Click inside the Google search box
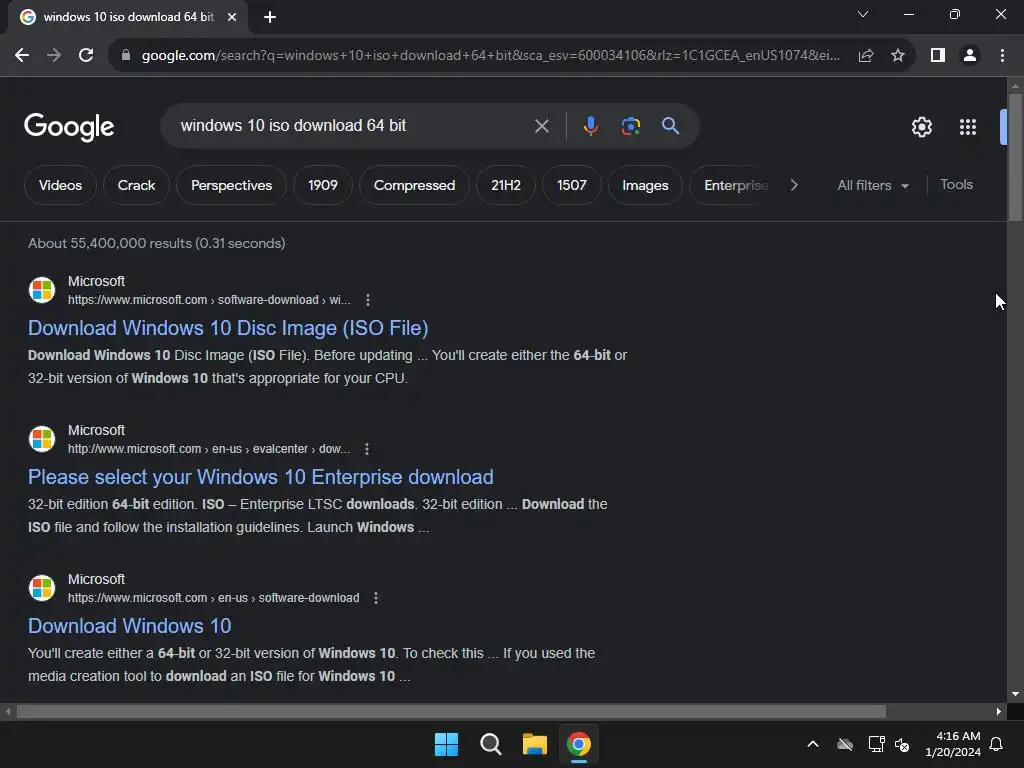Viewport: 1024px width, 768px height. (353, 125)
